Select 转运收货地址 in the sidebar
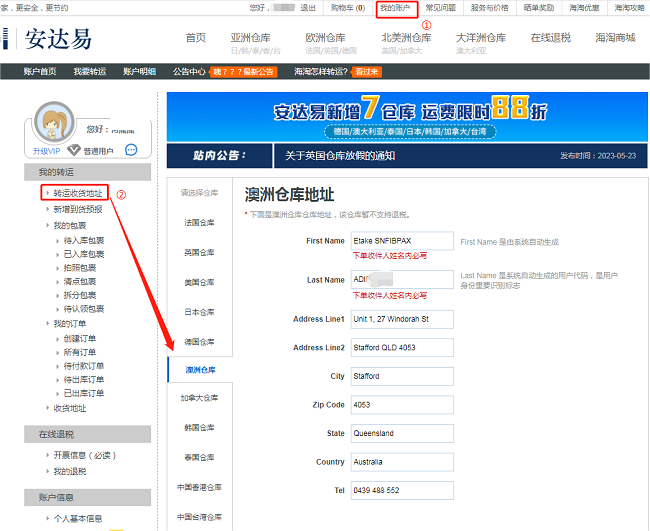 pyautogui.click(x=78, y=193)
